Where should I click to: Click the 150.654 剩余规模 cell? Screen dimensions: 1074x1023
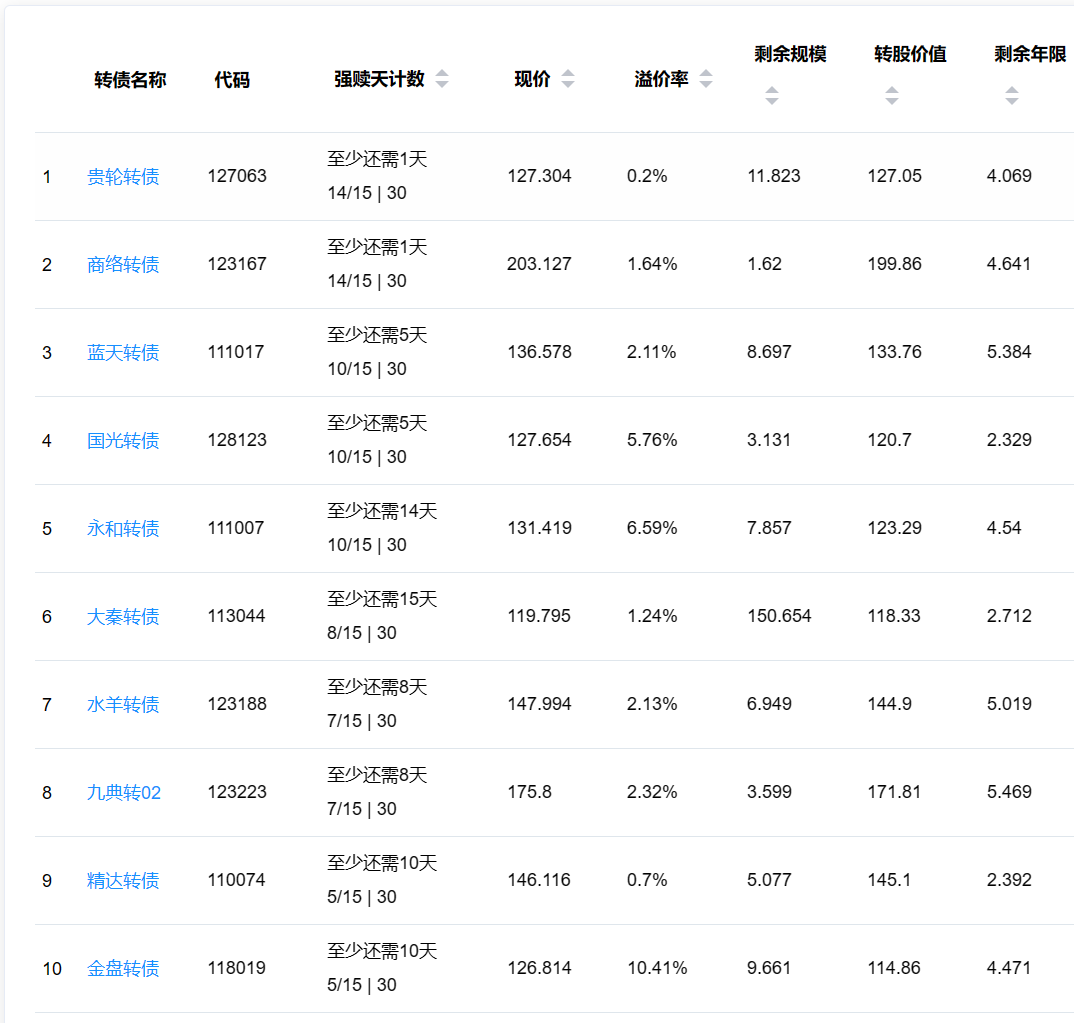point(779,616)
